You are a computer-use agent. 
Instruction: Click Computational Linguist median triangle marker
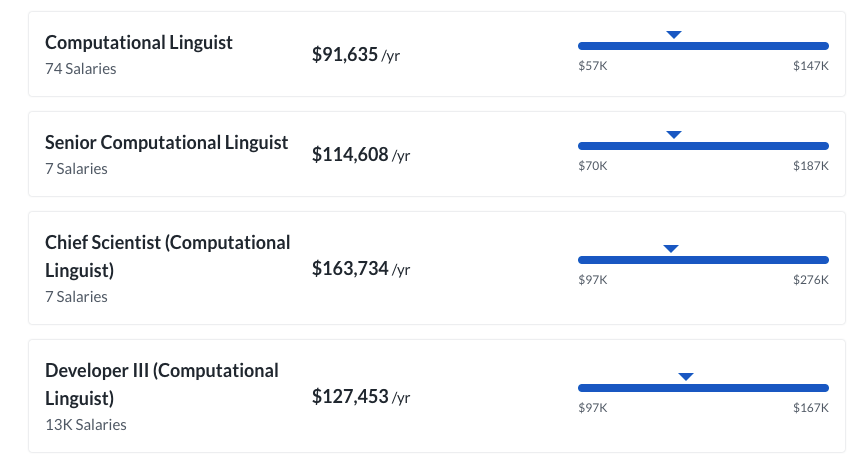(674, 35)
